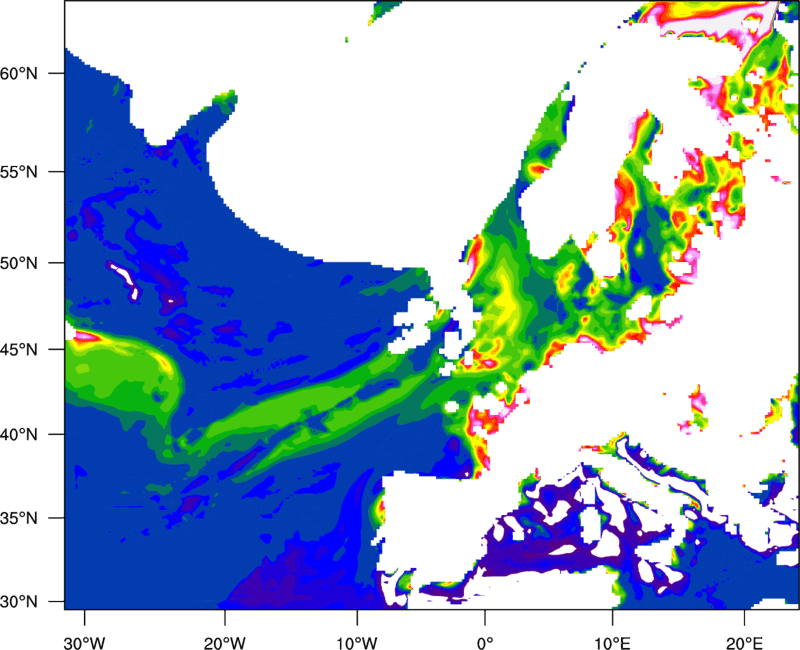The width and height of the screenshot is (800, 650).
Task: Click the 10°W longitude label
Action: click(357, 643)
